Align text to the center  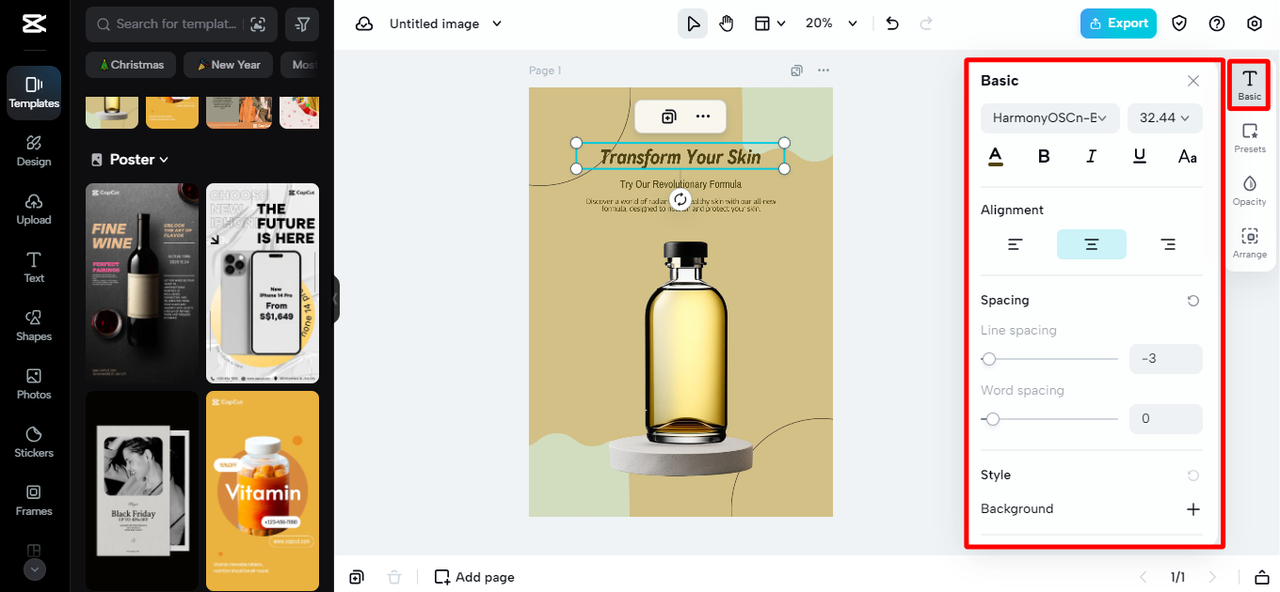[x=1091, y=244]
